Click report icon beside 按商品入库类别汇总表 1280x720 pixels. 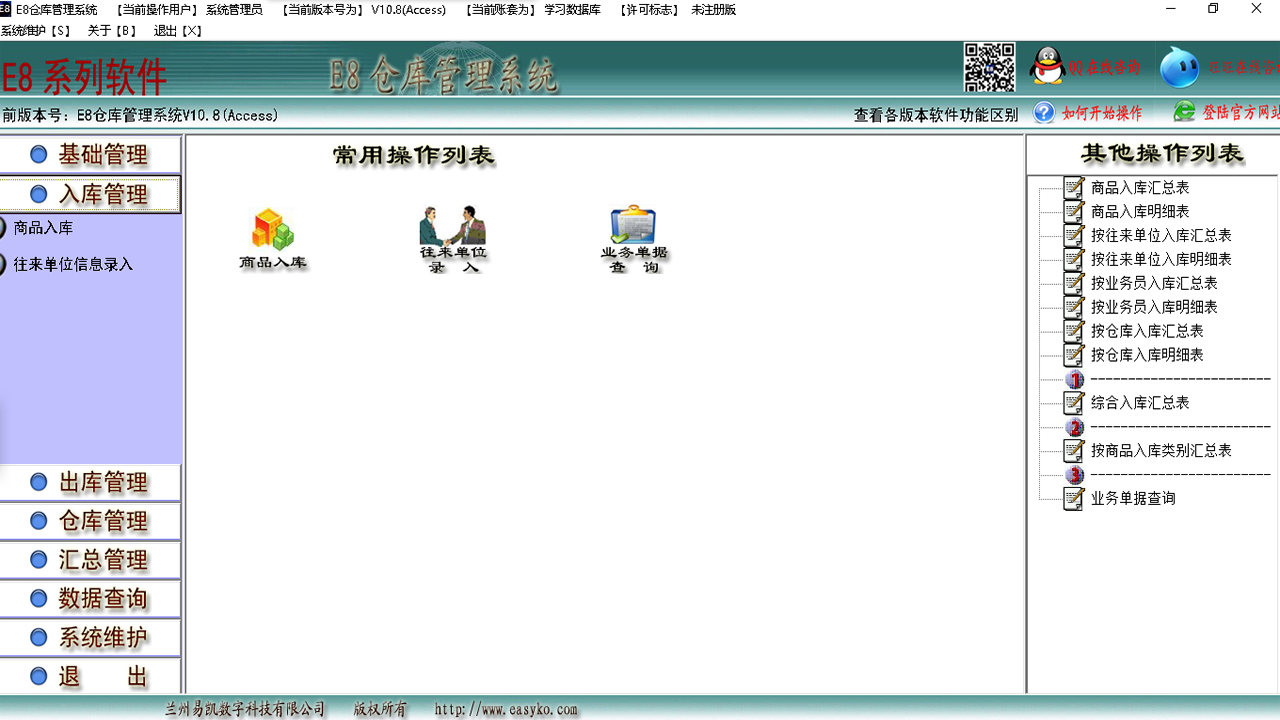(x=1074, y=451)
